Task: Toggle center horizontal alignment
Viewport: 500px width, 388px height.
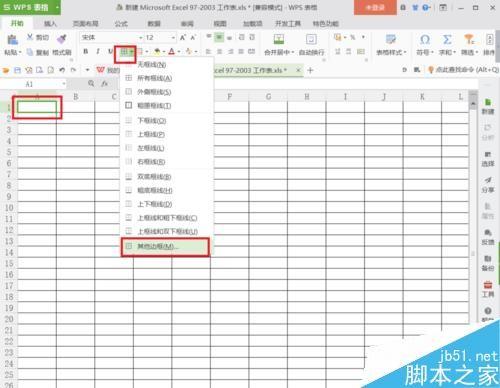Action: pyautogui.click(x=219, y=52)
